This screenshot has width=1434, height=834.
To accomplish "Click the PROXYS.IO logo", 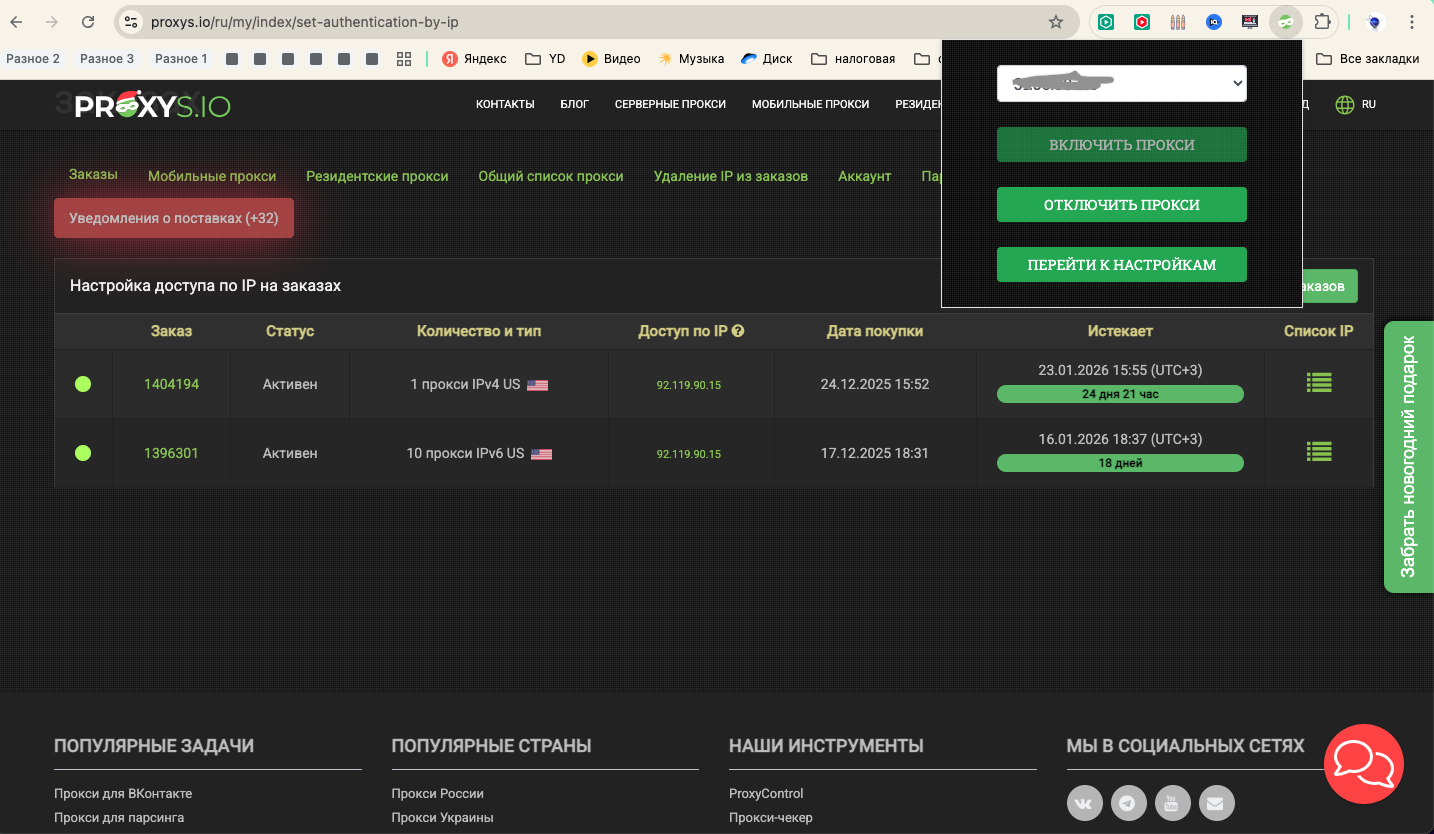I will [152, 104].
